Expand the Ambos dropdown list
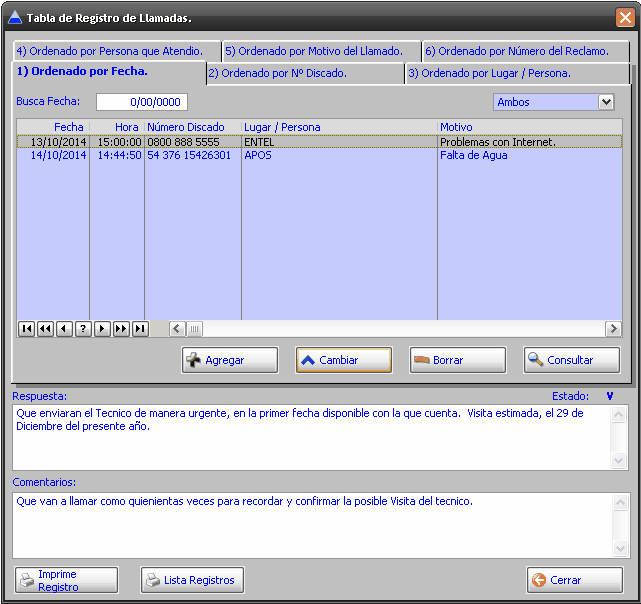The height and width of the screenshot is (604, 641). 605,102
